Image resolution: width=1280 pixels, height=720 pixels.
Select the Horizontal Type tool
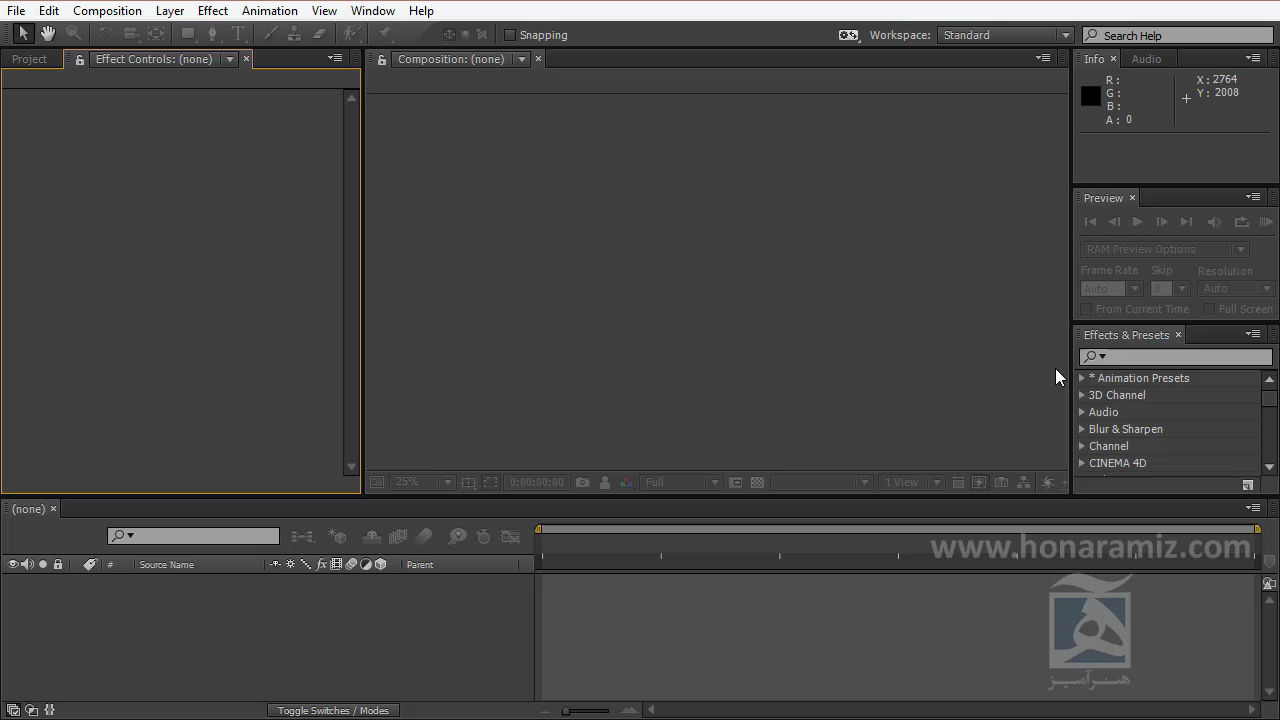pos(238,34)
